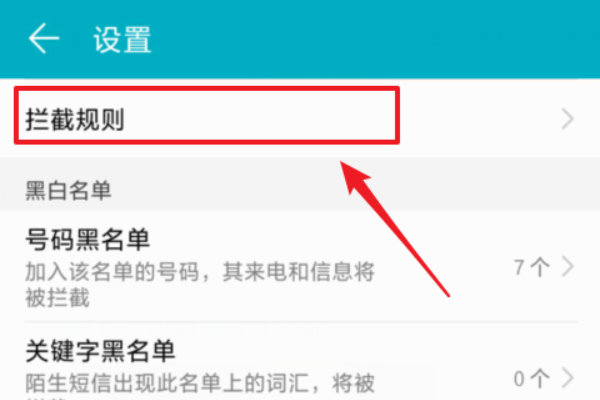Tap the 黑白名单 section header
The height and width of the screenshot is (400, 600).
pyautogui.click(x=68, y=190)
